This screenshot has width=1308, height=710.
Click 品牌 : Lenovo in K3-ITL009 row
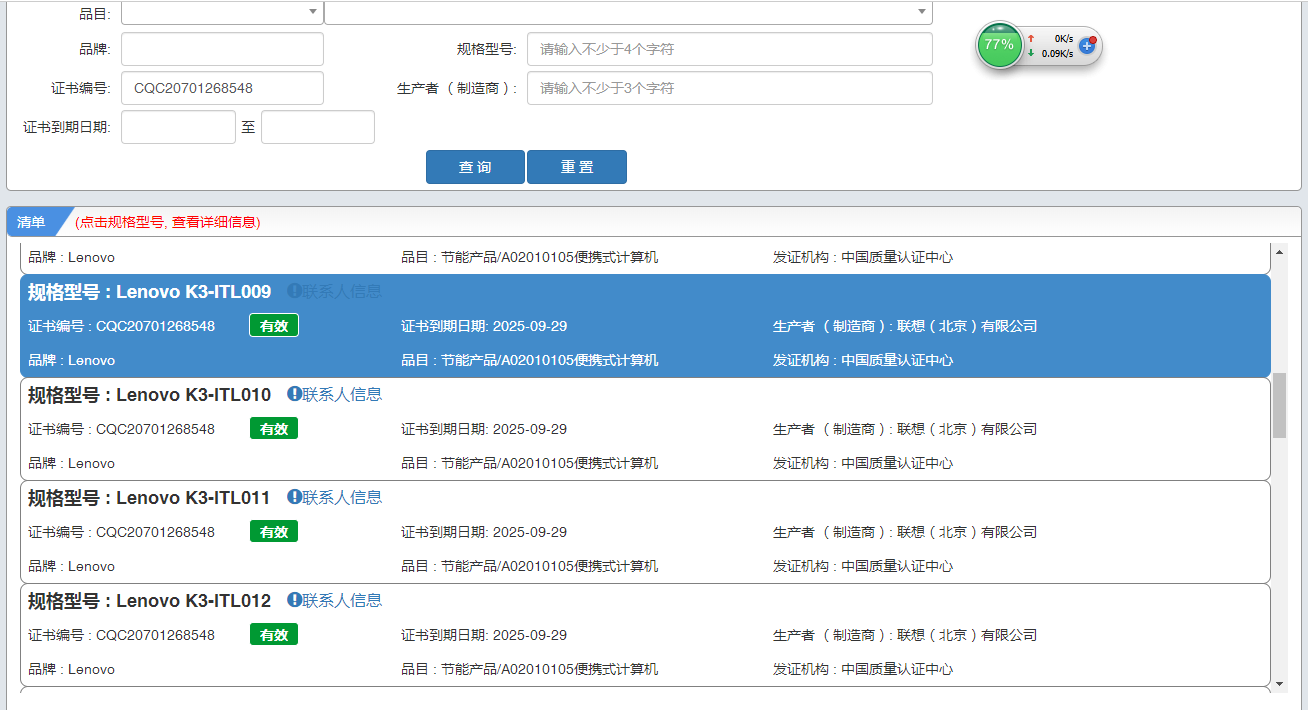(71, 360)
